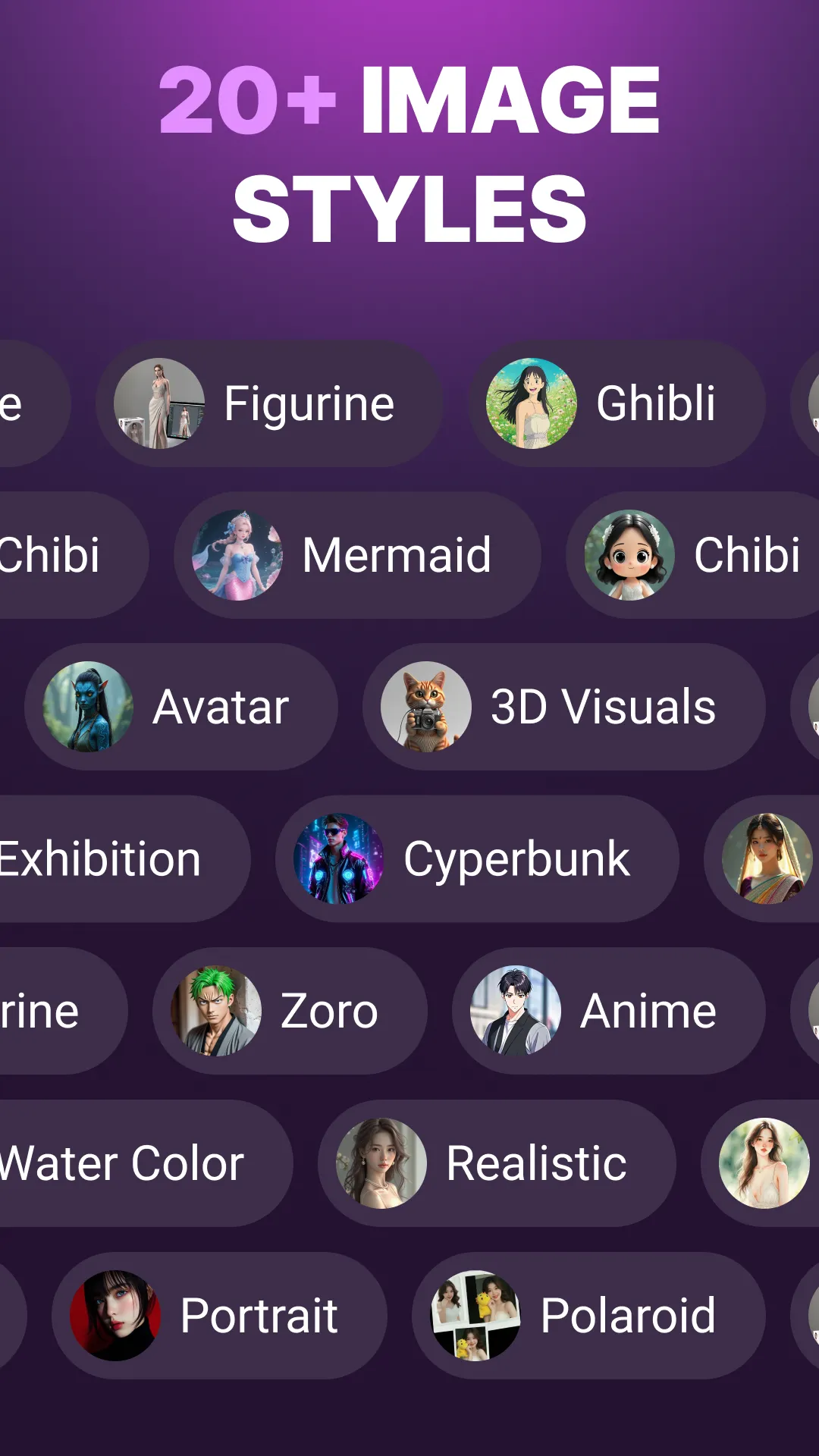This screenshot has width=819, height=1456.
Task: Select the Chibi style with girl avatar
Action: pos(692,555)
